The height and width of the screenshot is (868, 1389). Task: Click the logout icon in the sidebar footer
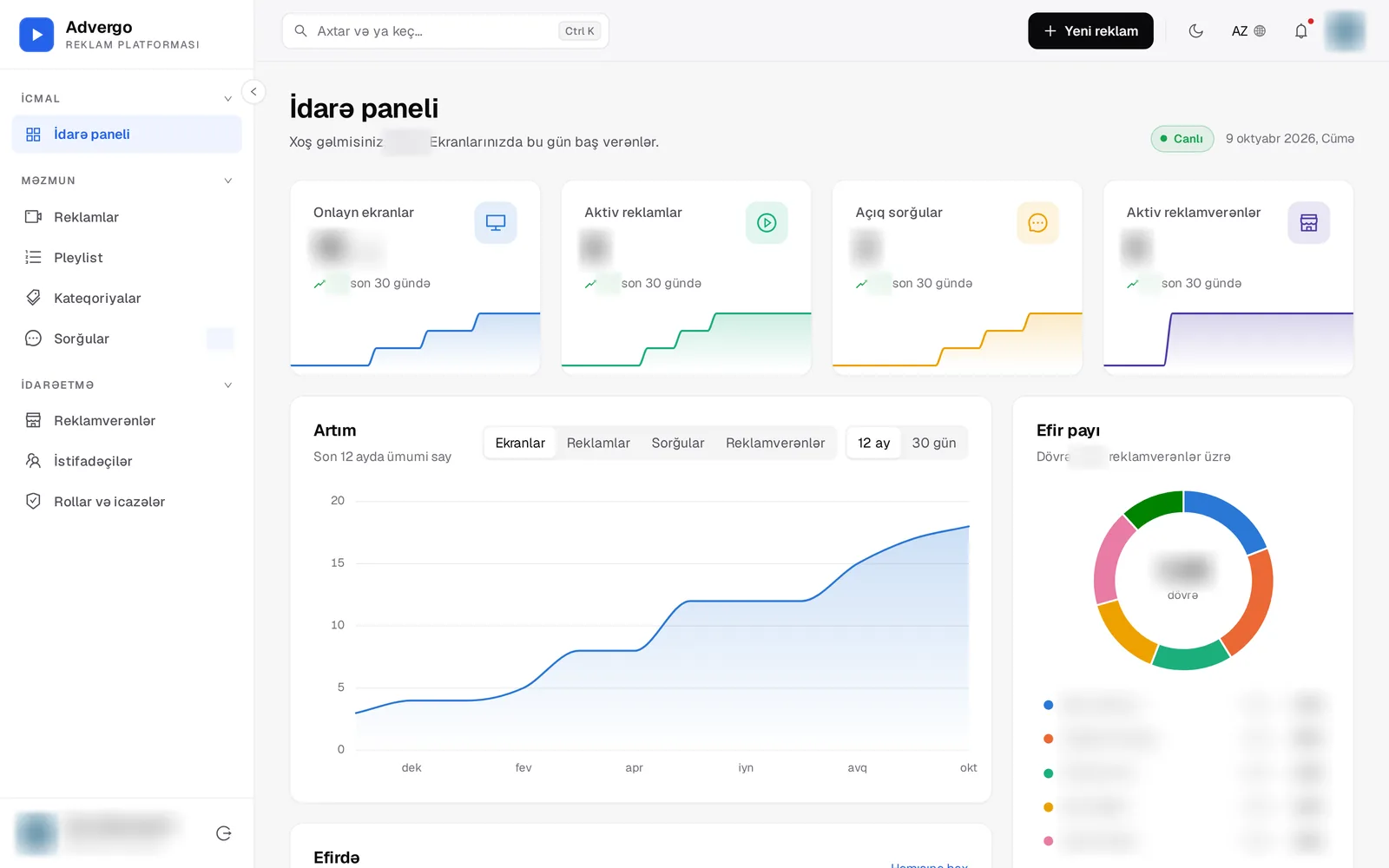tap(223, 833)
